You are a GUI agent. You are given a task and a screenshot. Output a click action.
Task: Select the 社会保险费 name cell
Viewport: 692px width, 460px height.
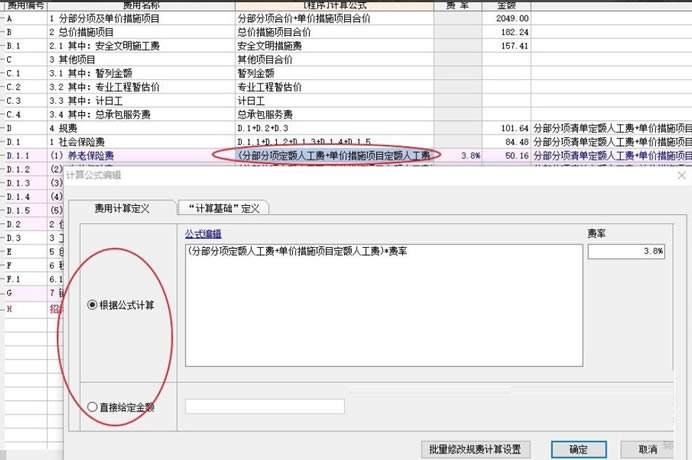click(141, 142)
